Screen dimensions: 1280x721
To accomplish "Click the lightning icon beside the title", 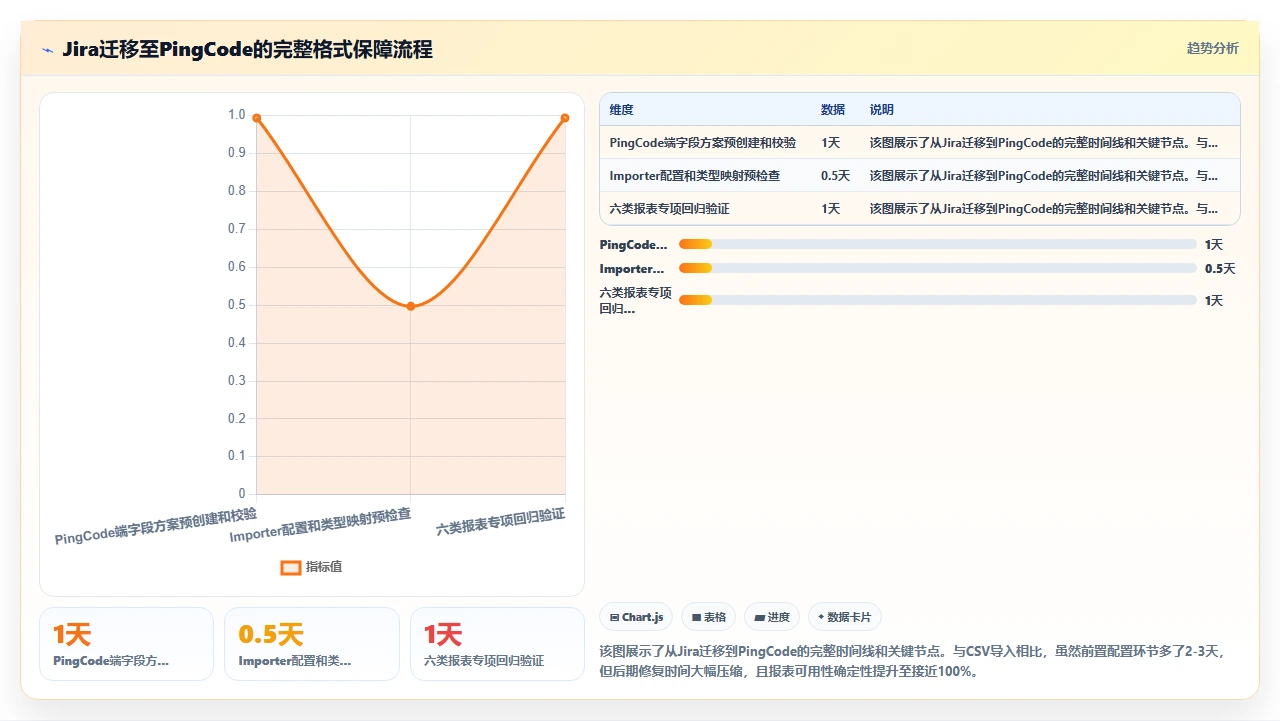I will pos(47,50).
